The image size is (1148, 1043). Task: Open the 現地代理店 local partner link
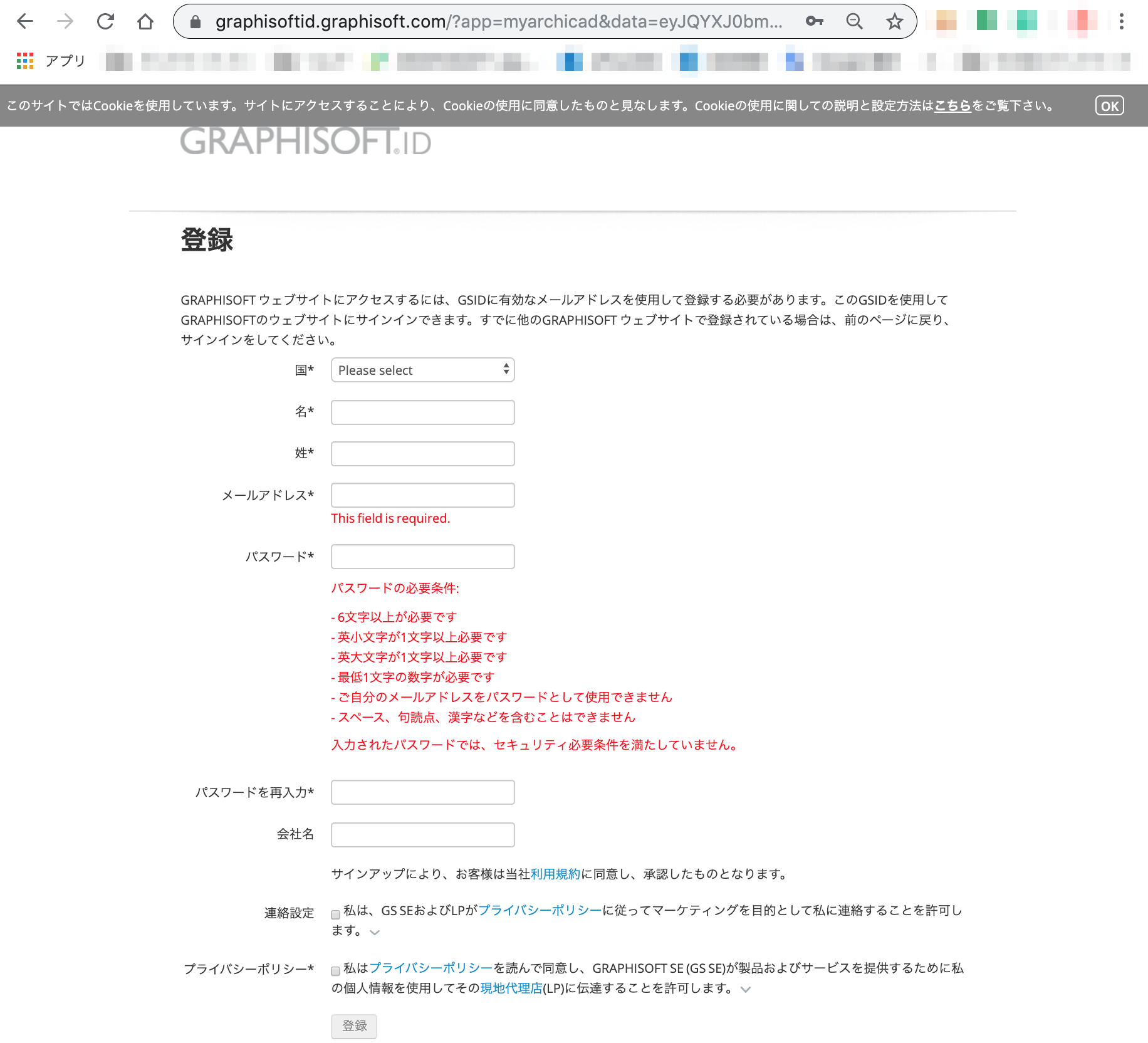click(511, 988)
